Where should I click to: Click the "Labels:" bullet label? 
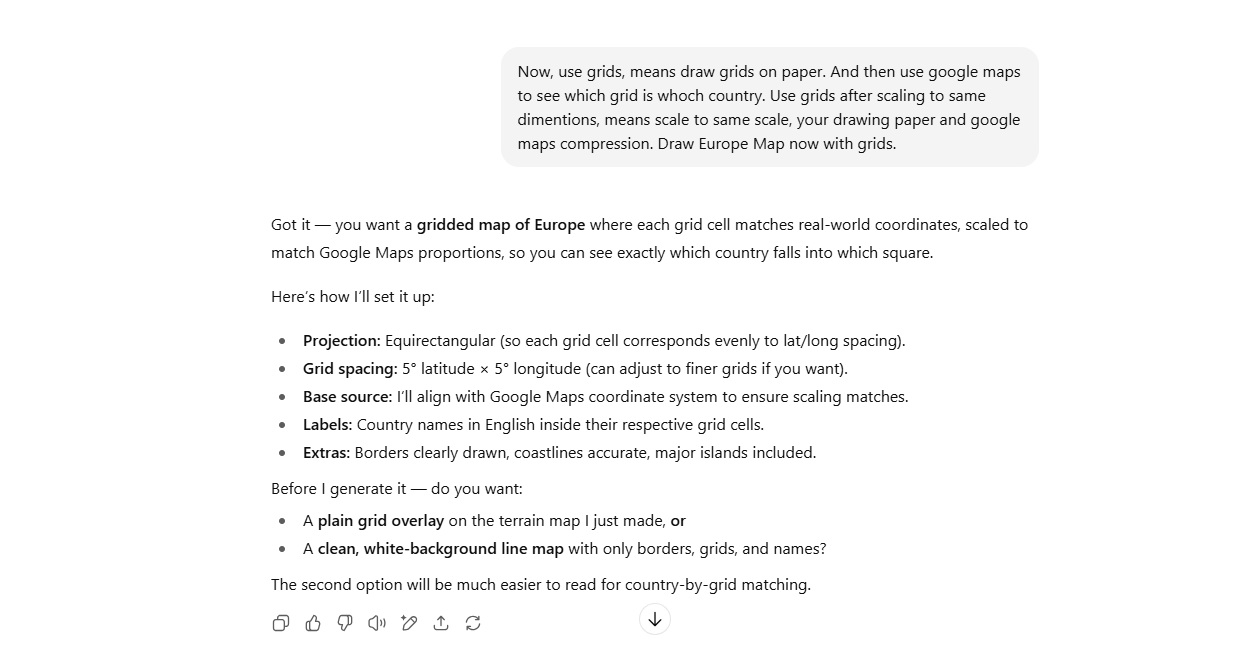[x=327, y=425]
